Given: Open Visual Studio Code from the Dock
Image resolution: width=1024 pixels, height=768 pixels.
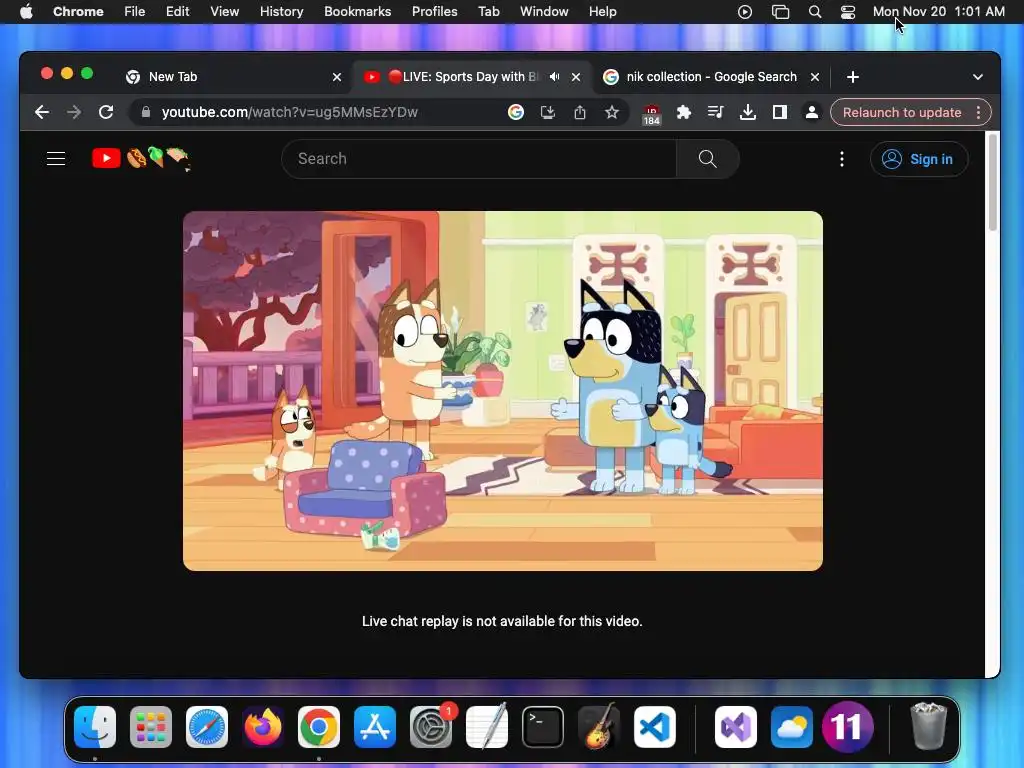Looking at the screenshot, I should tap(655, 727).
